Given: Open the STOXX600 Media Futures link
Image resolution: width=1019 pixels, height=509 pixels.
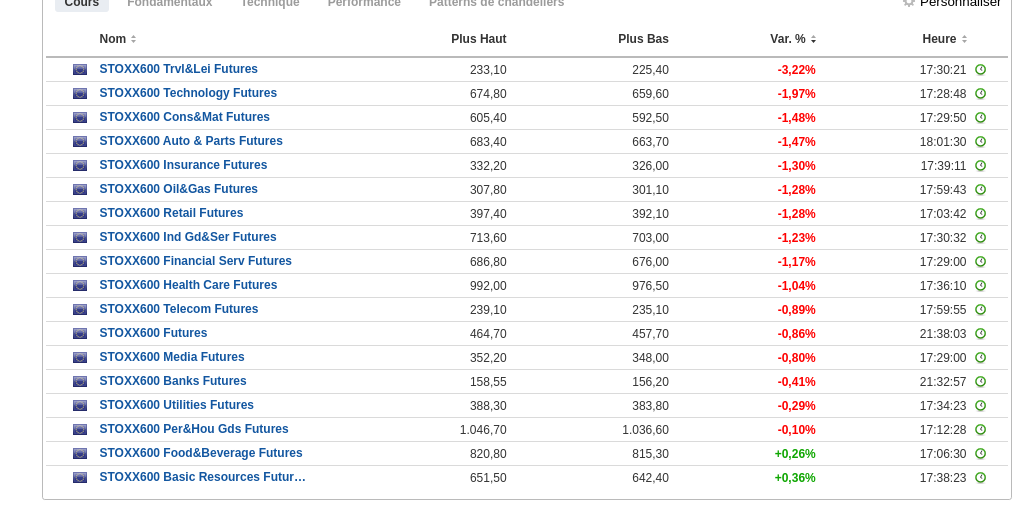Looking at the screenshot, I should click(172, 358).
